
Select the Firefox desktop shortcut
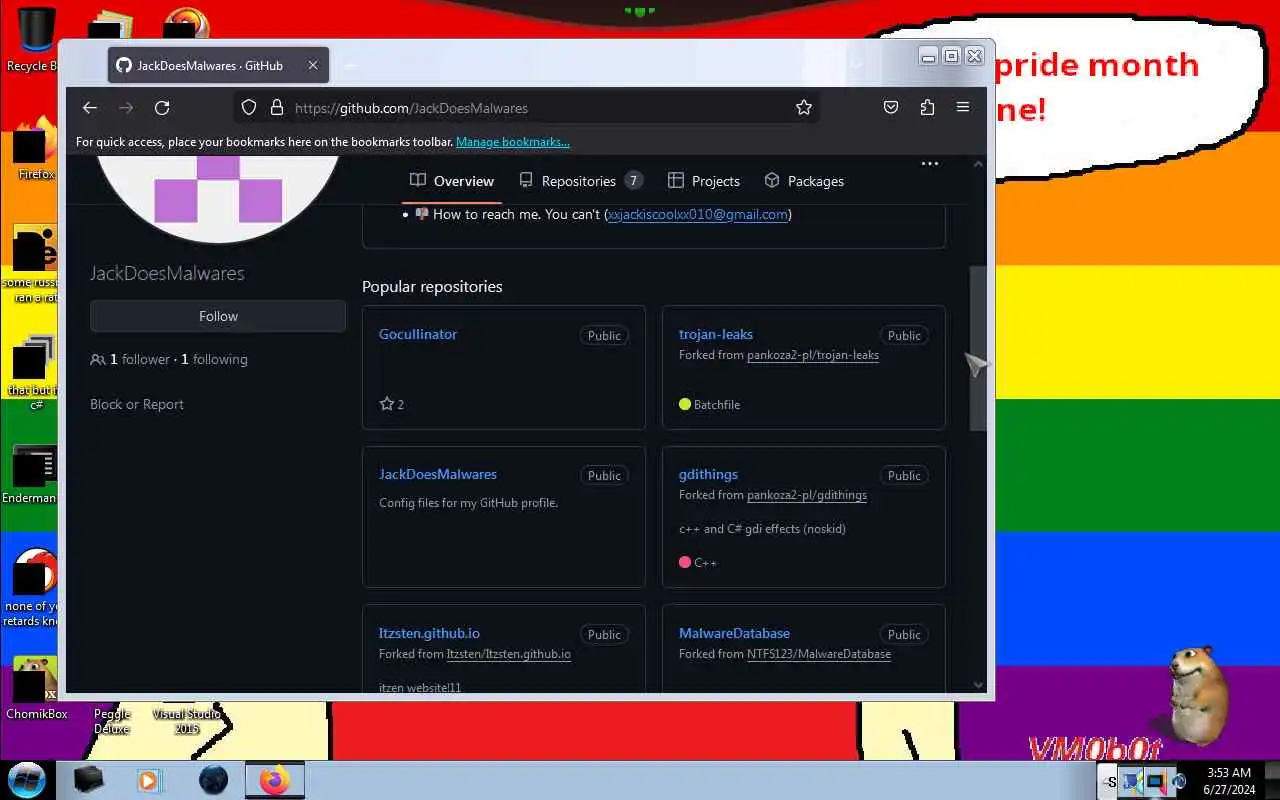click(35, 148)
